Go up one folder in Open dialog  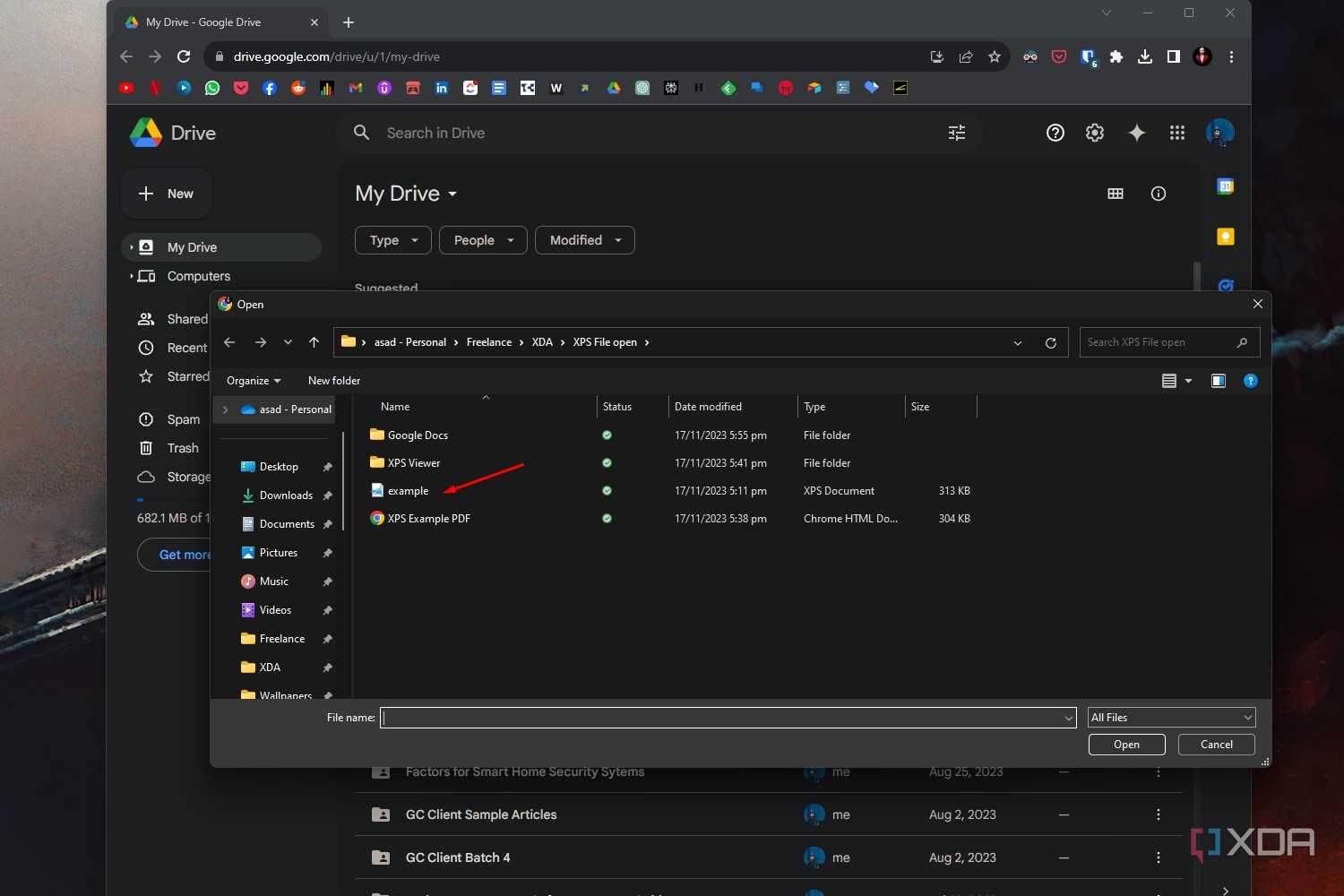click(314, 342)
